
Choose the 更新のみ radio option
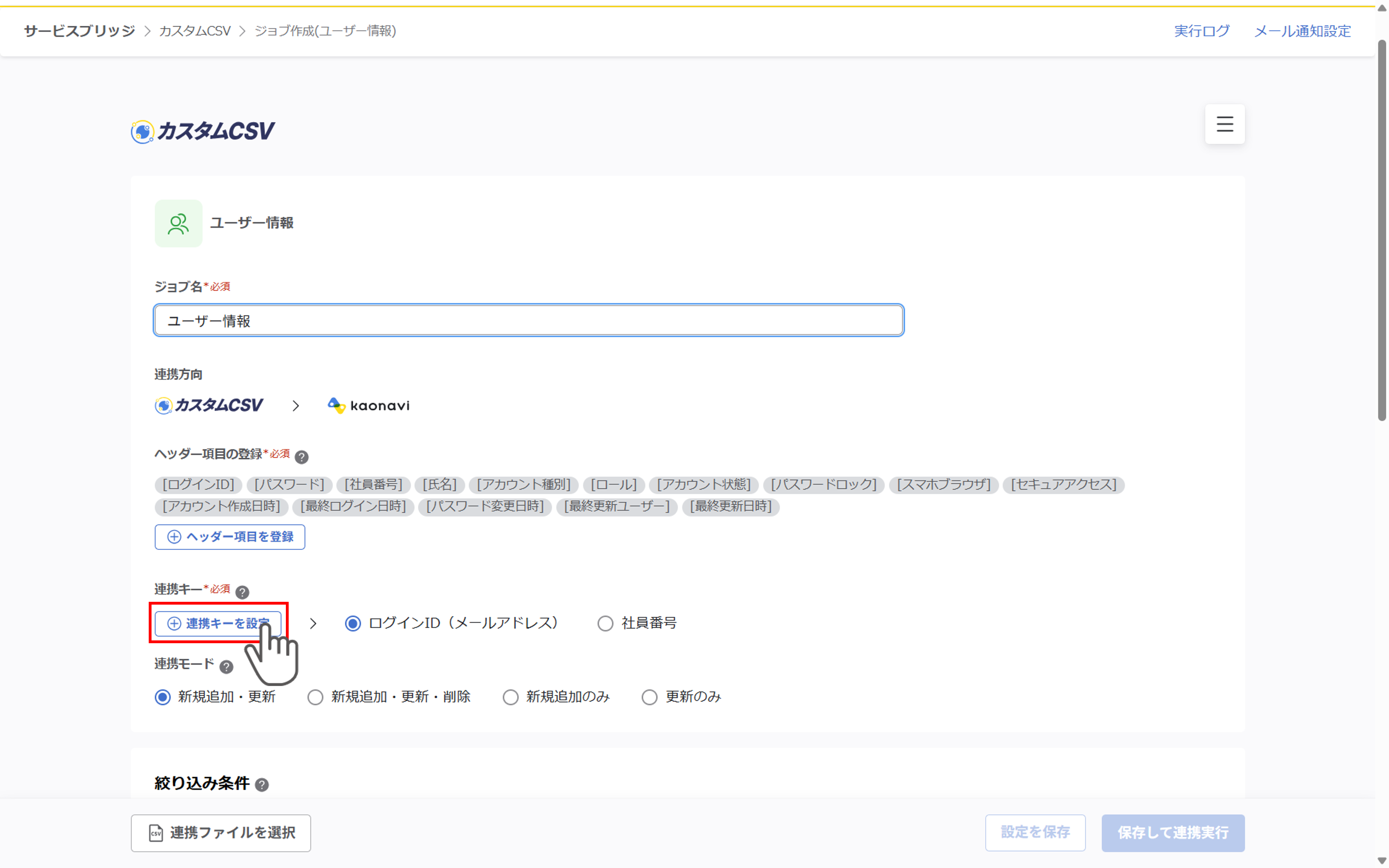point(649,697)
